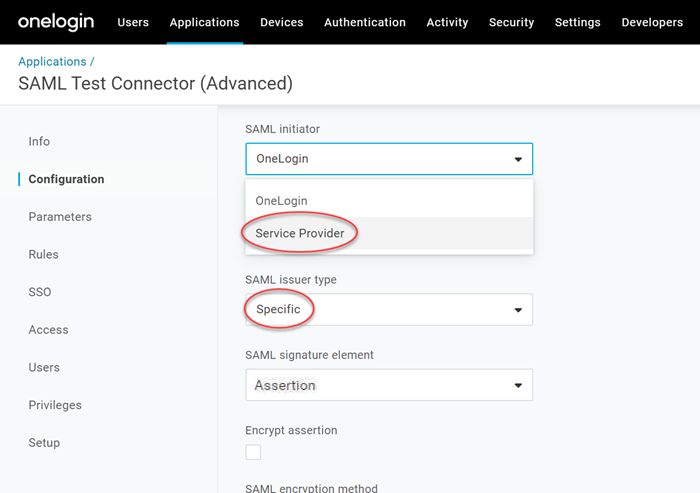Screen dimensions: 700x493
Task: Open the SSO sidebar tab
Action: [40, 292]
